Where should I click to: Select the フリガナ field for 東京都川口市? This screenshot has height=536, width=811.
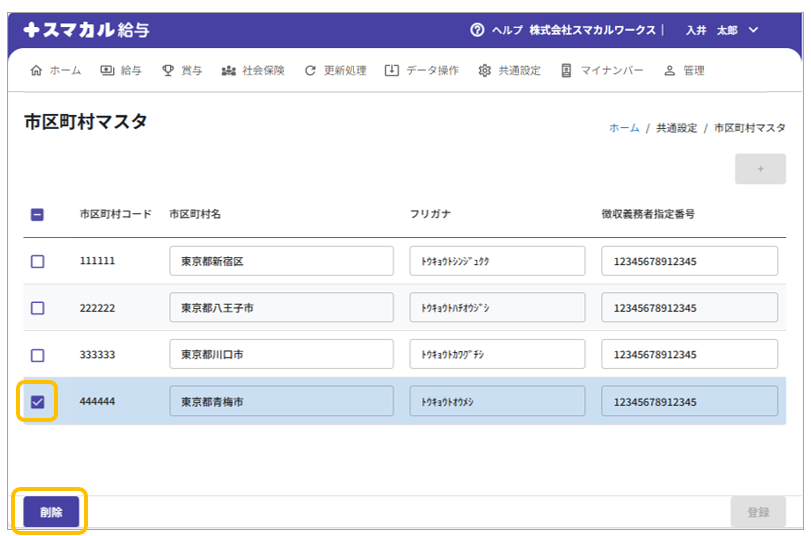pos(497,354)
